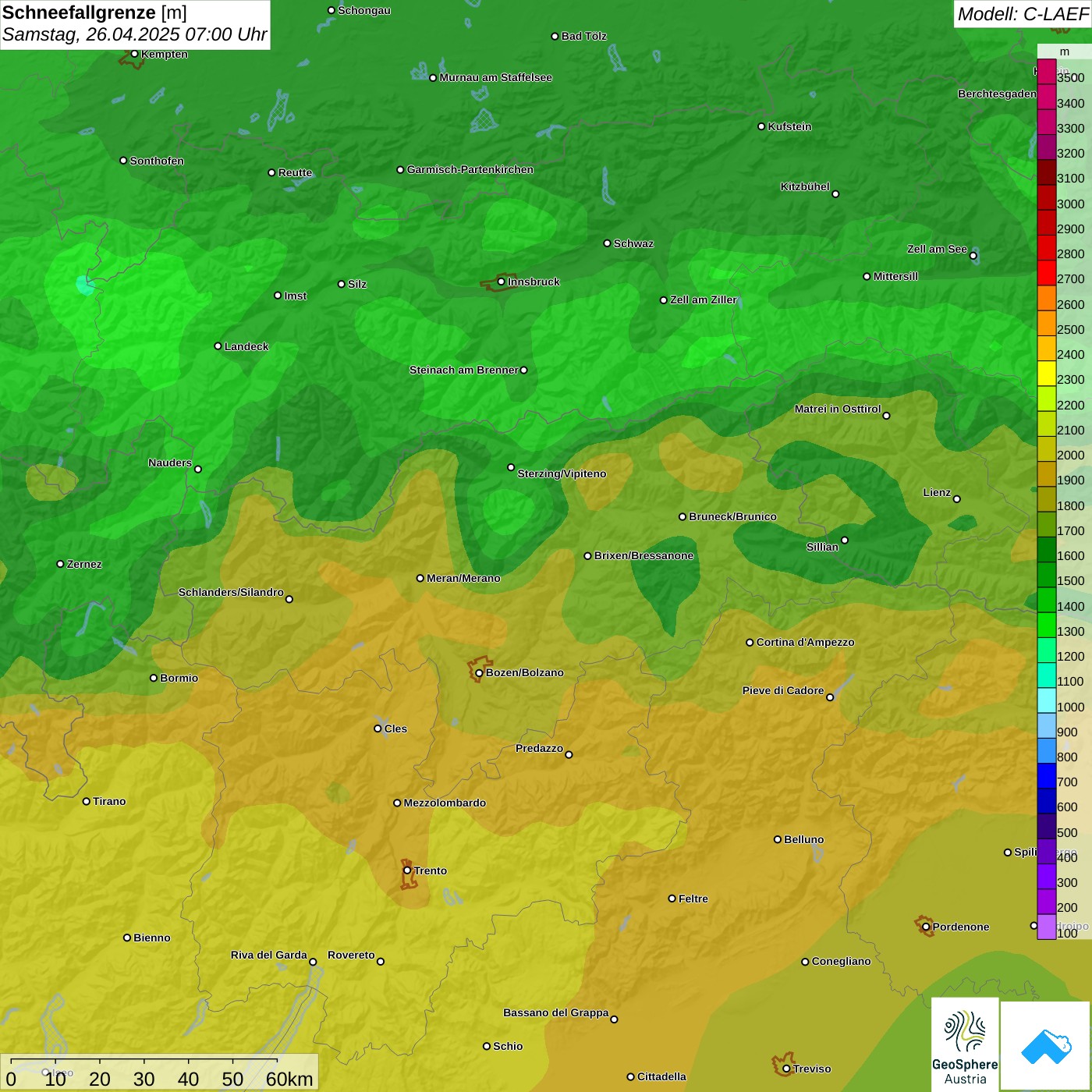1092x1092 pixels.
Task: Click the Zell am See marker dot
Action: click(973, 255)
